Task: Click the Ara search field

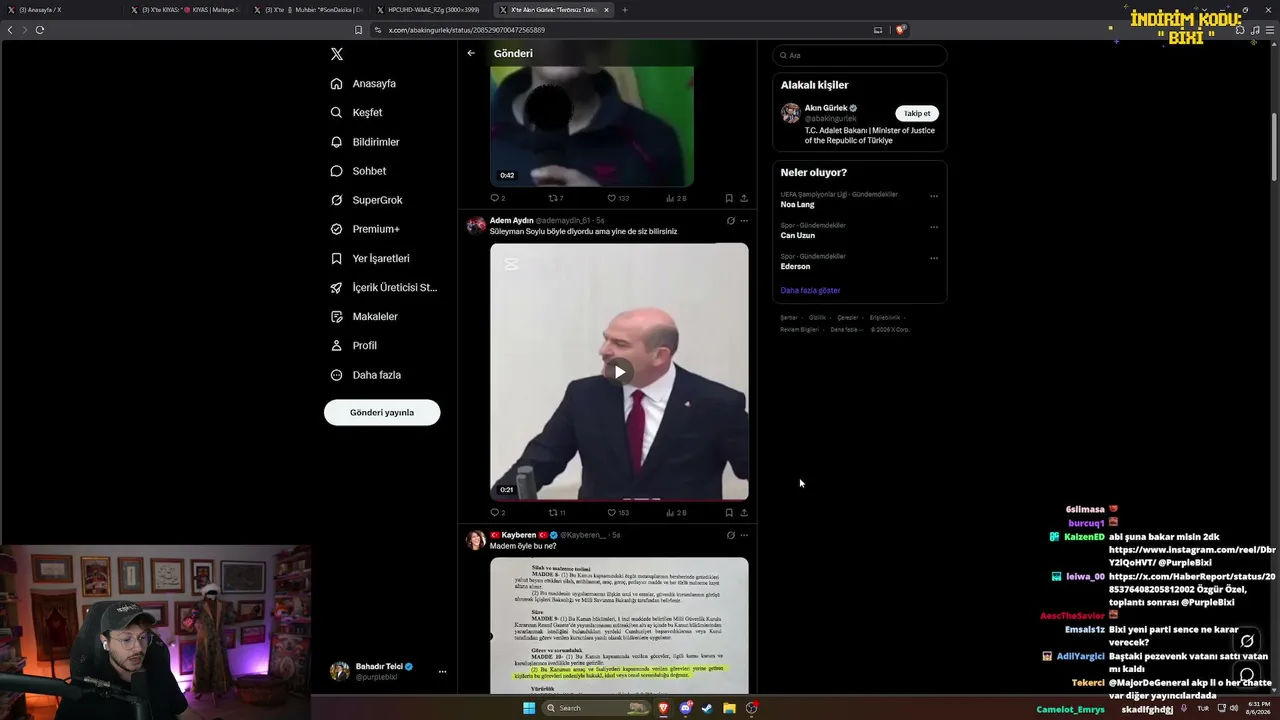Action: 860,55
